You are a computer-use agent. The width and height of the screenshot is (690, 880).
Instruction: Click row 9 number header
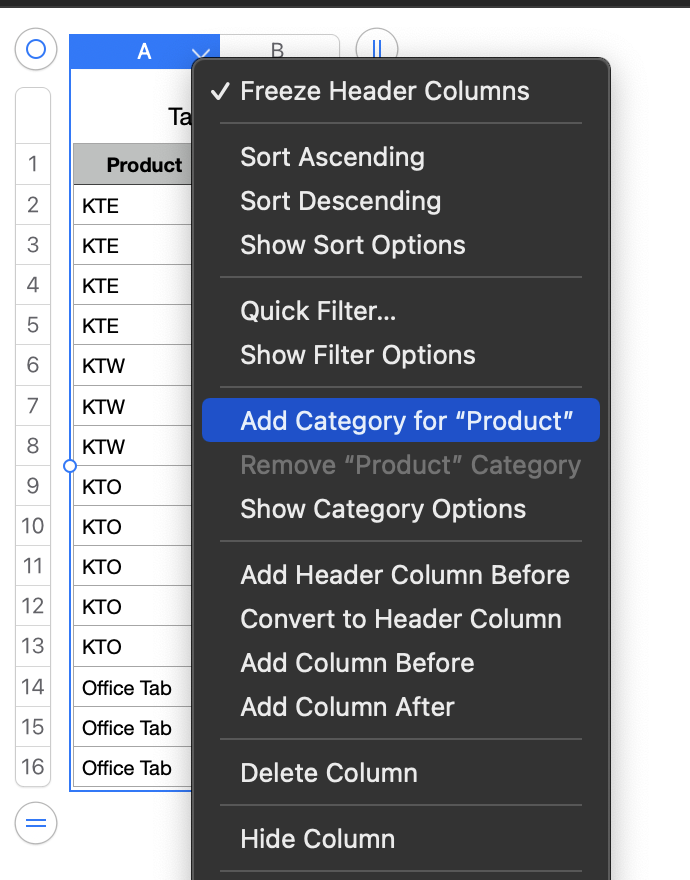pyautogui.click(x=33, y=486)
